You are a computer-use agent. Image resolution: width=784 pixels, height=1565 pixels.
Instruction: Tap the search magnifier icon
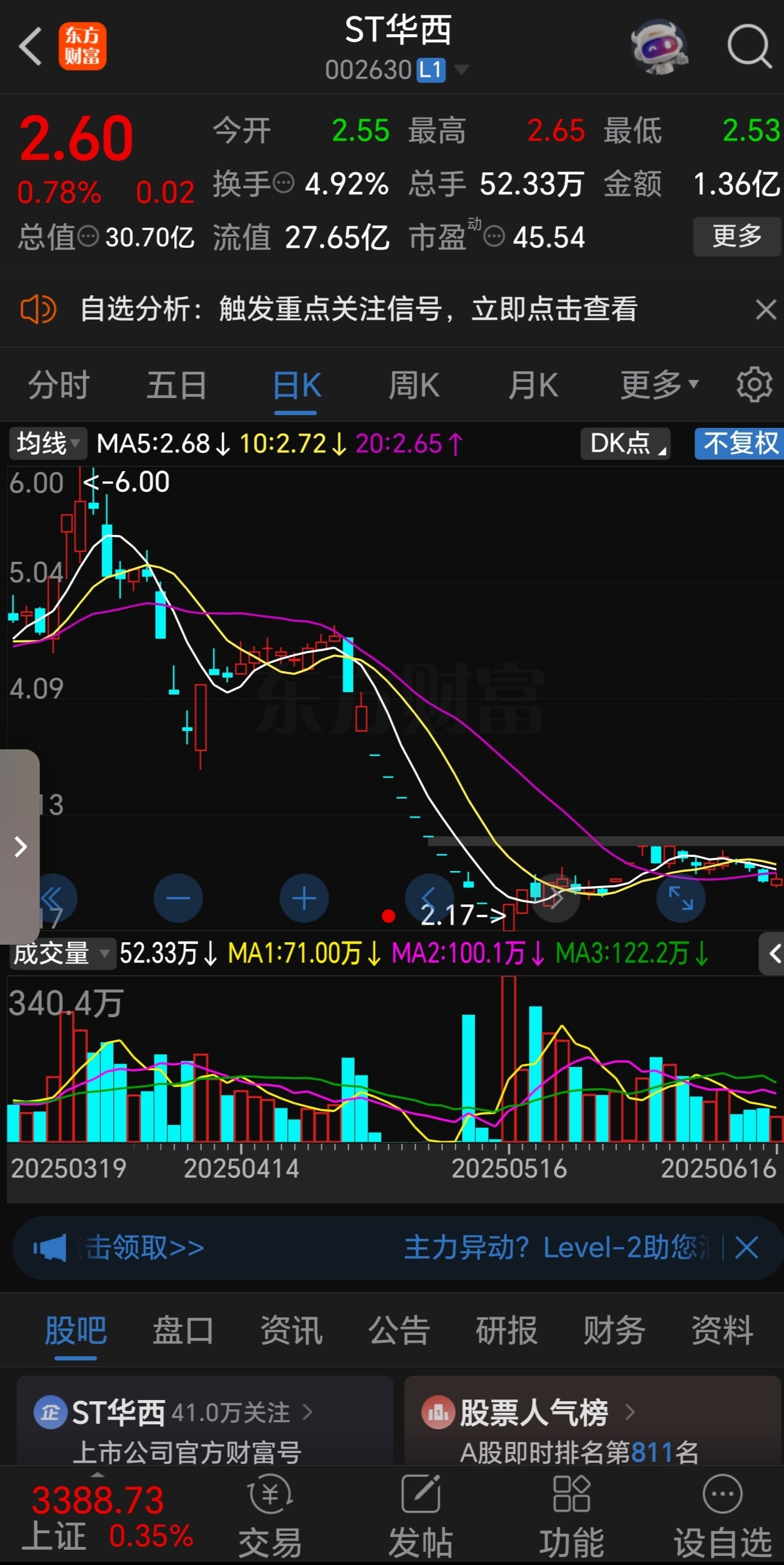tap(749, 46)
